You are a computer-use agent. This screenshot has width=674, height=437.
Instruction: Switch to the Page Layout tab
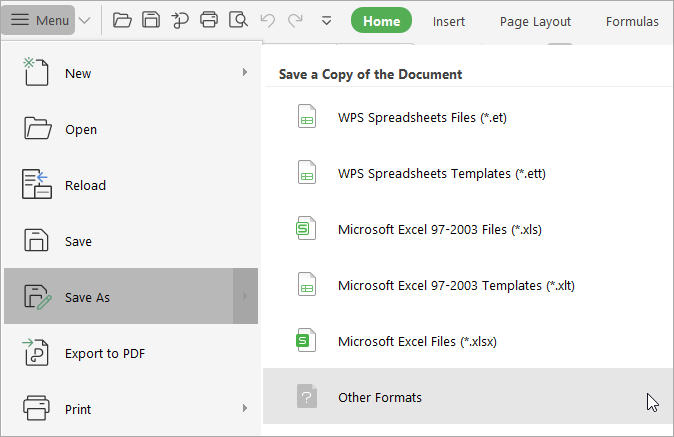535,21
